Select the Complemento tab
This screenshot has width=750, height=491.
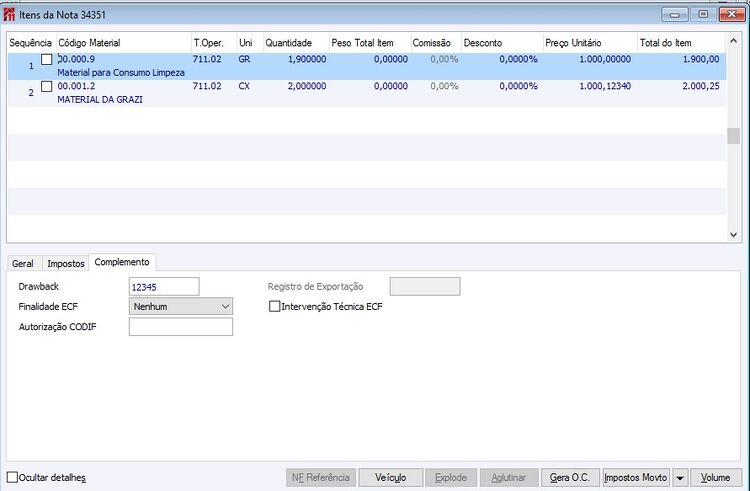click(122, 262)
